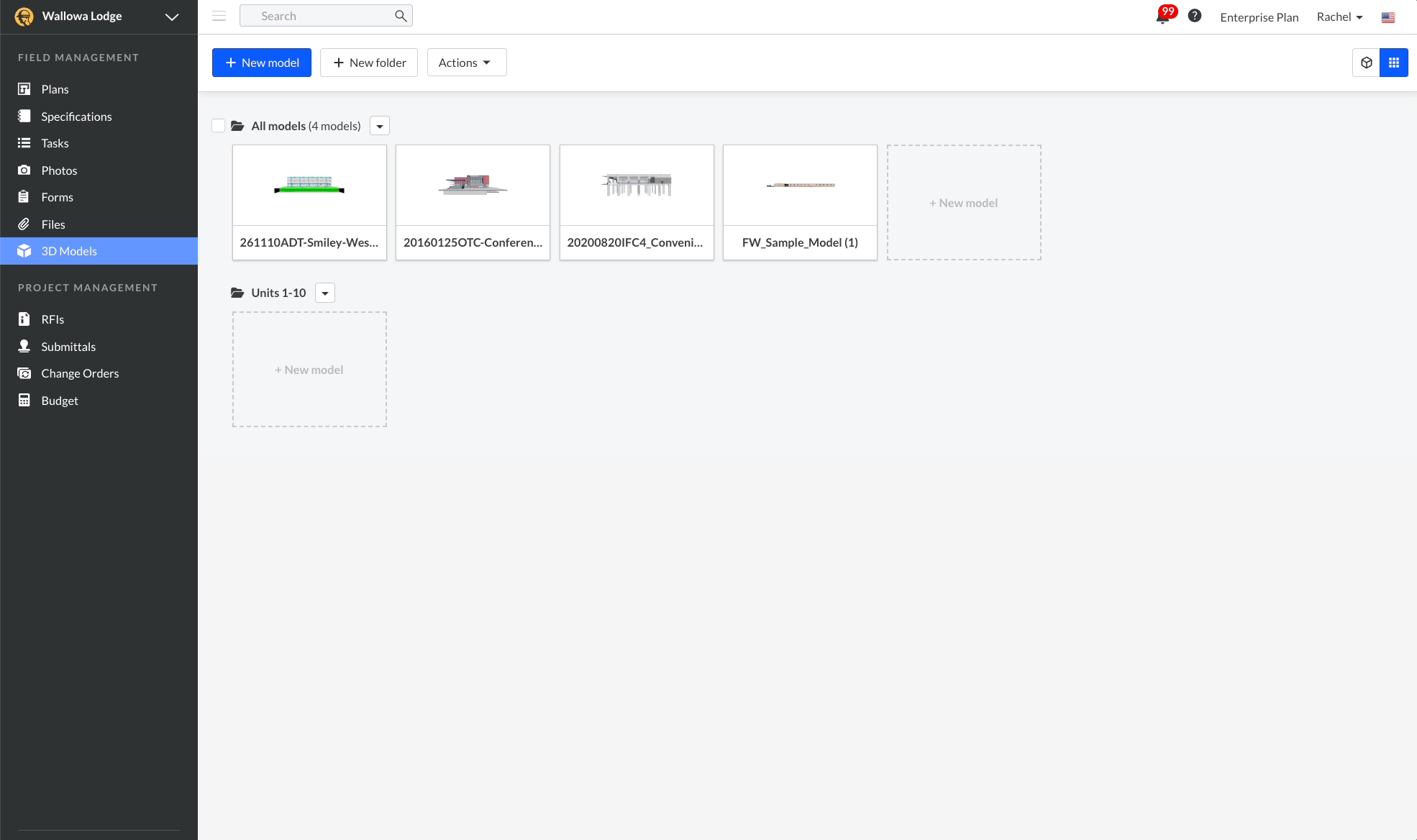The width and height of the screenshot is (1417, 840).
Task: Open the help question mark icon
Action: [x=1195, y=15]
